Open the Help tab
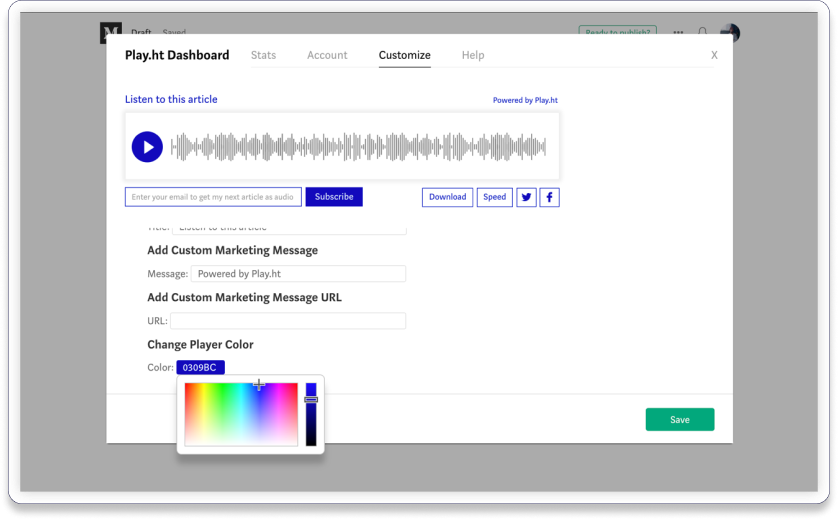 click(473, 55)
